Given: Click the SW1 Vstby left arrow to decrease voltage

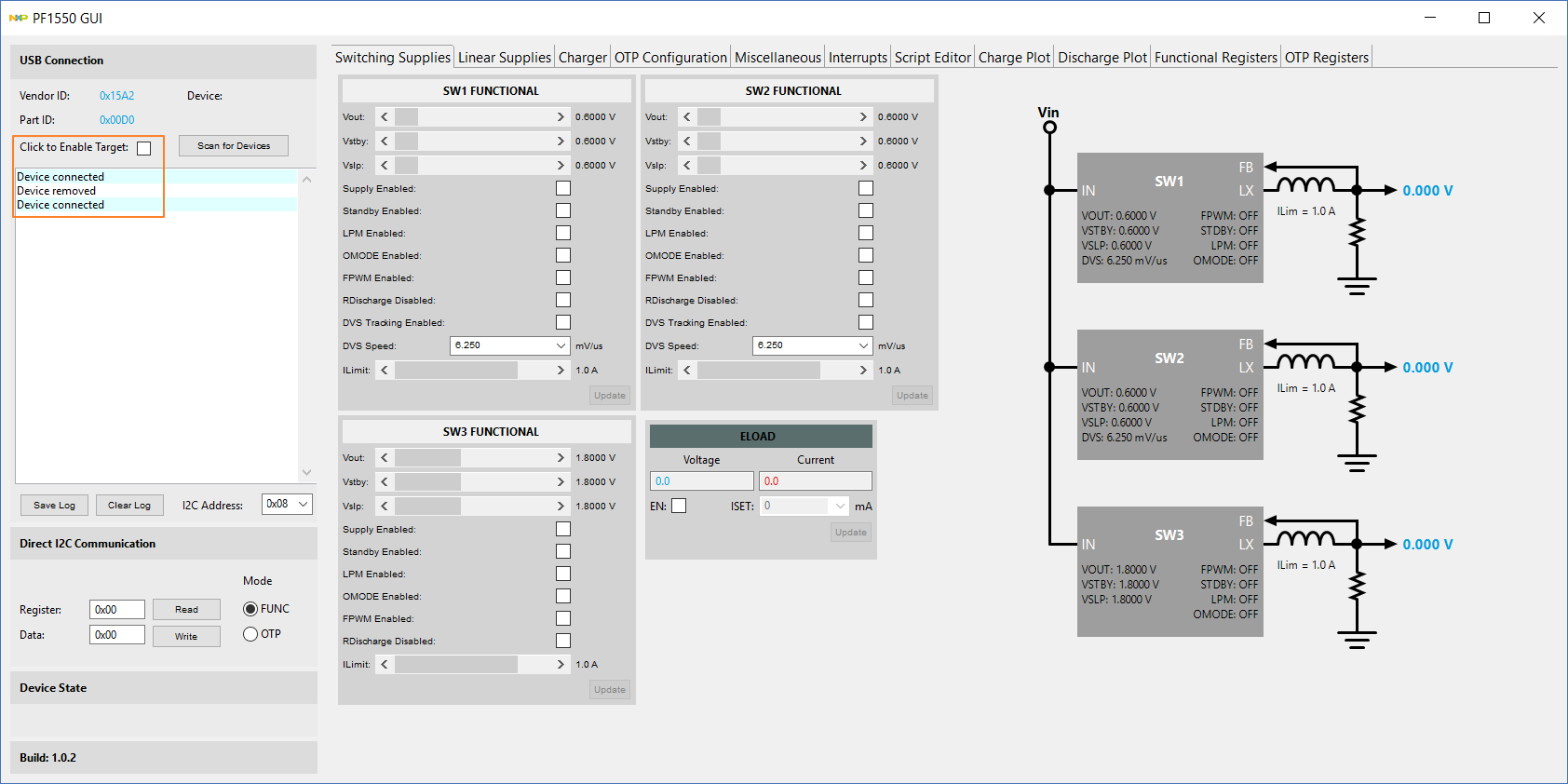Looking at the screenshot, I should pos(385,142).
